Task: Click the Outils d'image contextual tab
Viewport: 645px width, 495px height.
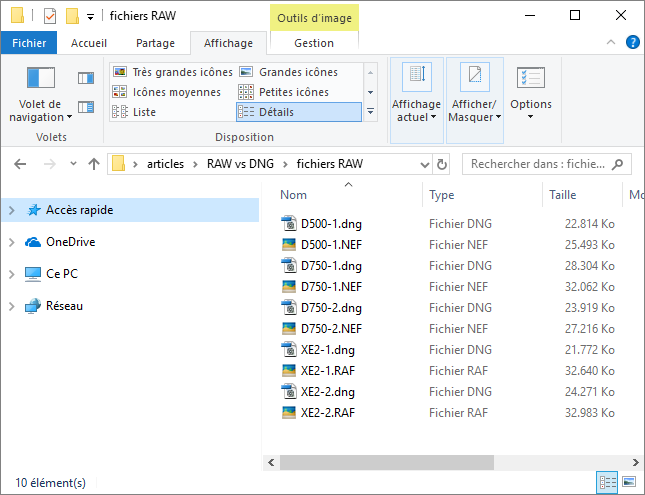Action: tap(314, 18)
